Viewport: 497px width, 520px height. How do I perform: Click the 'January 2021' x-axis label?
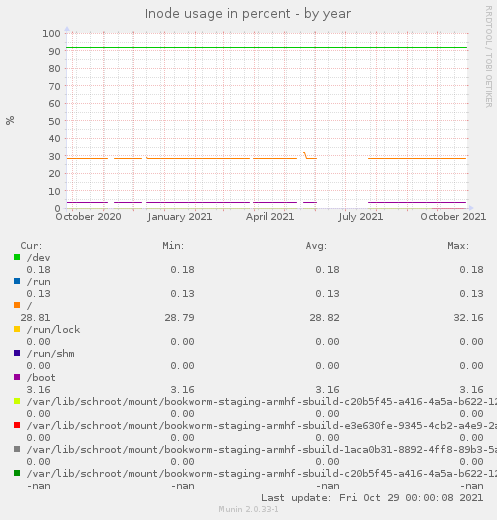click(x=180, y=217)
